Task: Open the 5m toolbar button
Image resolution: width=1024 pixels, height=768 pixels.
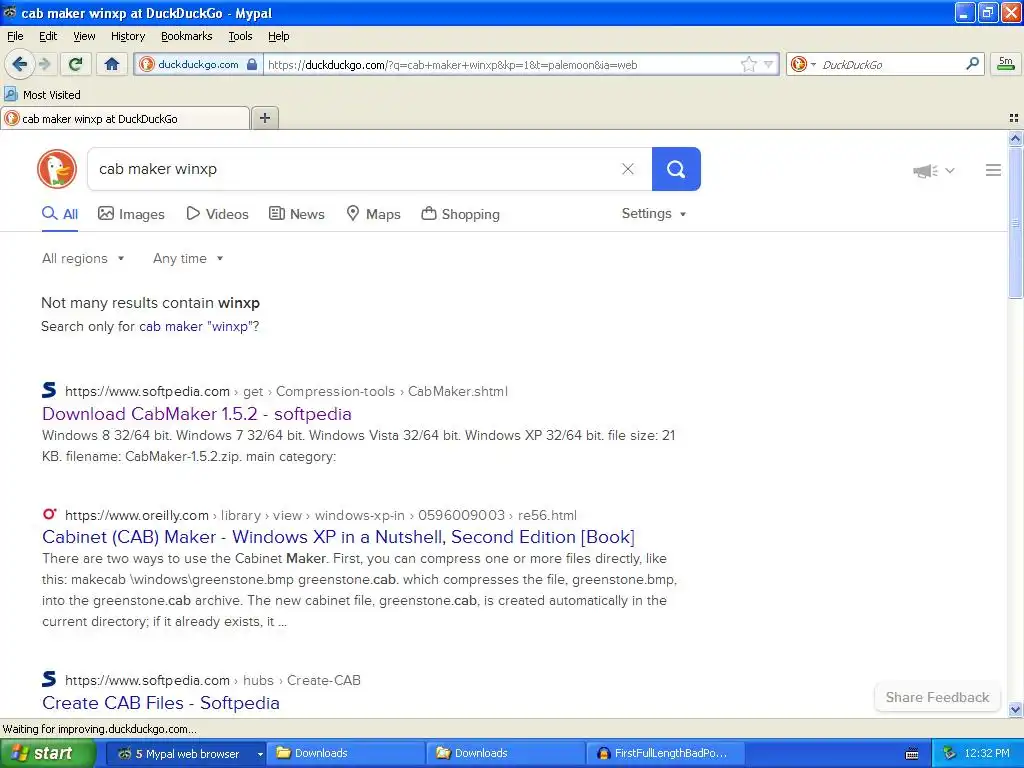Action: pos(1006,63)
